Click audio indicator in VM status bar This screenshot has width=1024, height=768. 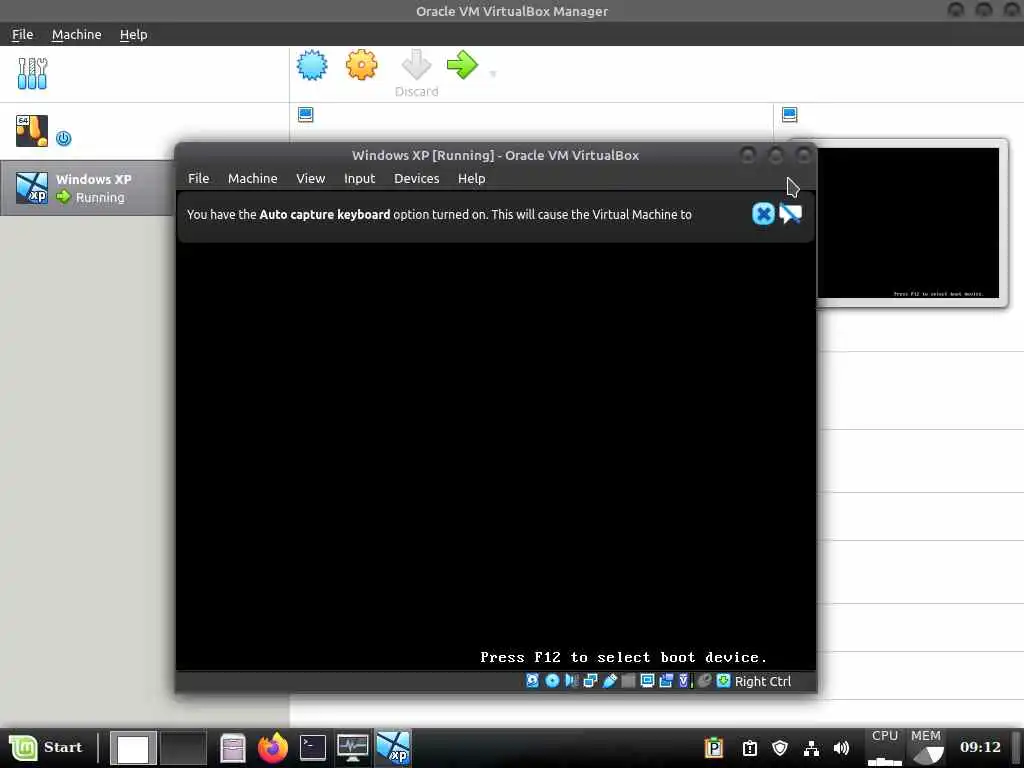(571, 681)
